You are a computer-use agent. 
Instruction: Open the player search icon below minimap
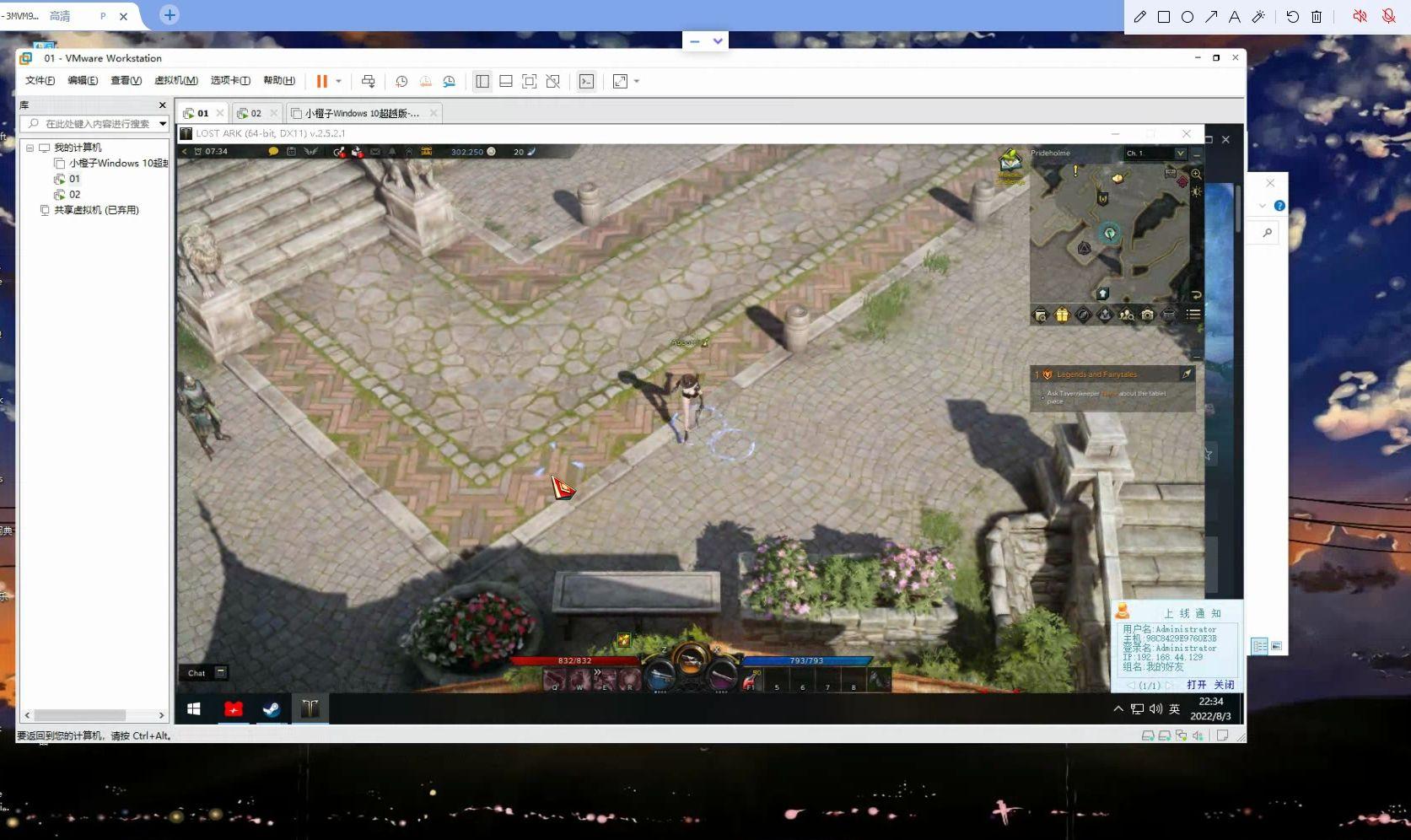click(x=1126, y=315)
